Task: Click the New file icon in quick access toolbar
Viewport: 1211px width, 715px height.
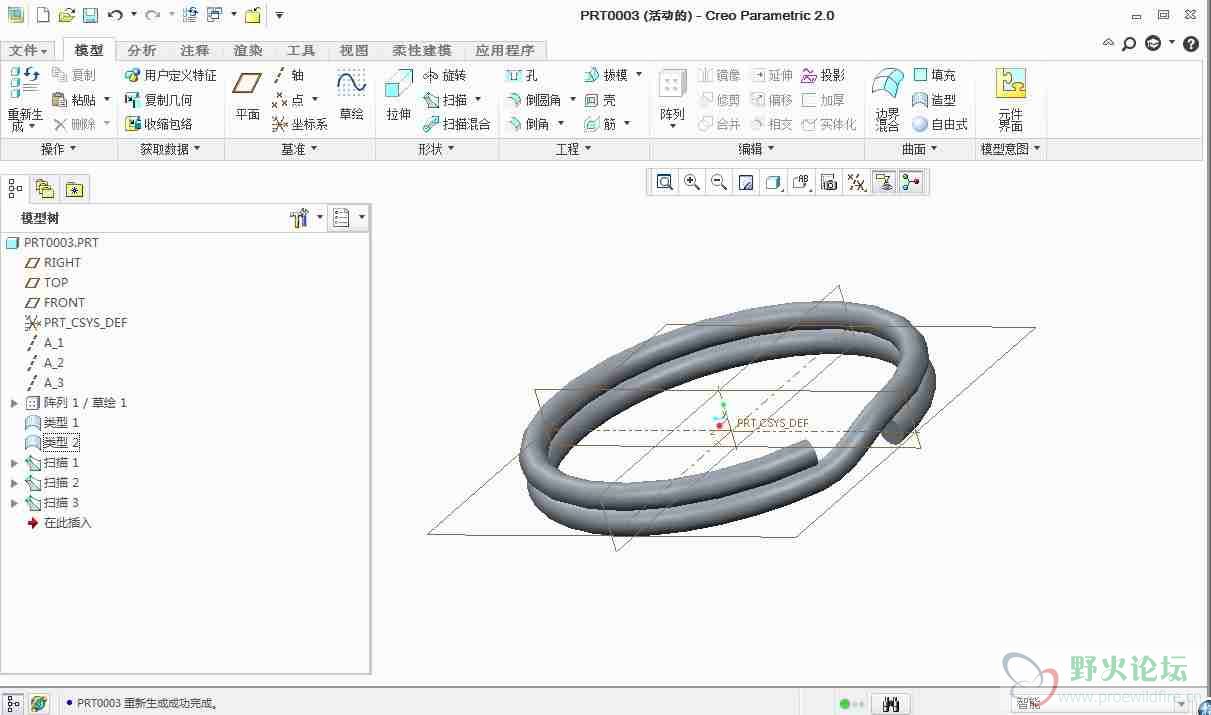Action: coord(42,15)
